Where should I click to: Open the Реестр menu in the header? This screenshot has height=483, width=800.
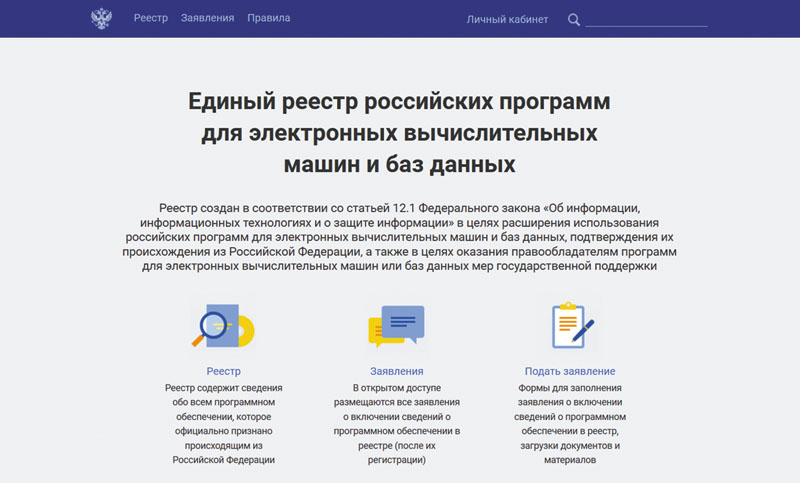tap(151, 18)
